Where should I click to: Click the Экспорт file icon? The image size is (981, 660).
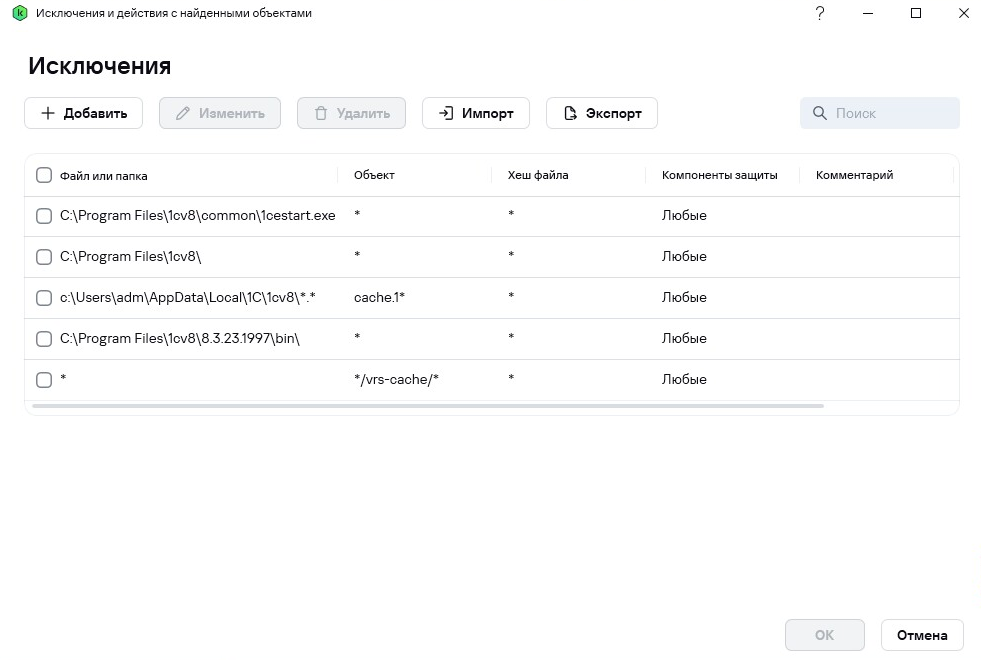(x=570, y=113)
